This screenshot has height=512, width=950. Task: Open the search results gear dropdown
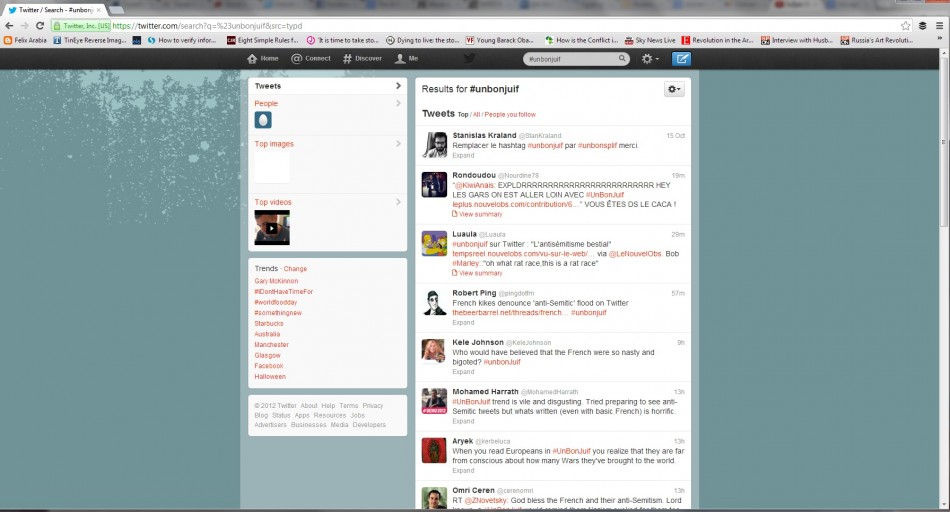tap(674, 89)
